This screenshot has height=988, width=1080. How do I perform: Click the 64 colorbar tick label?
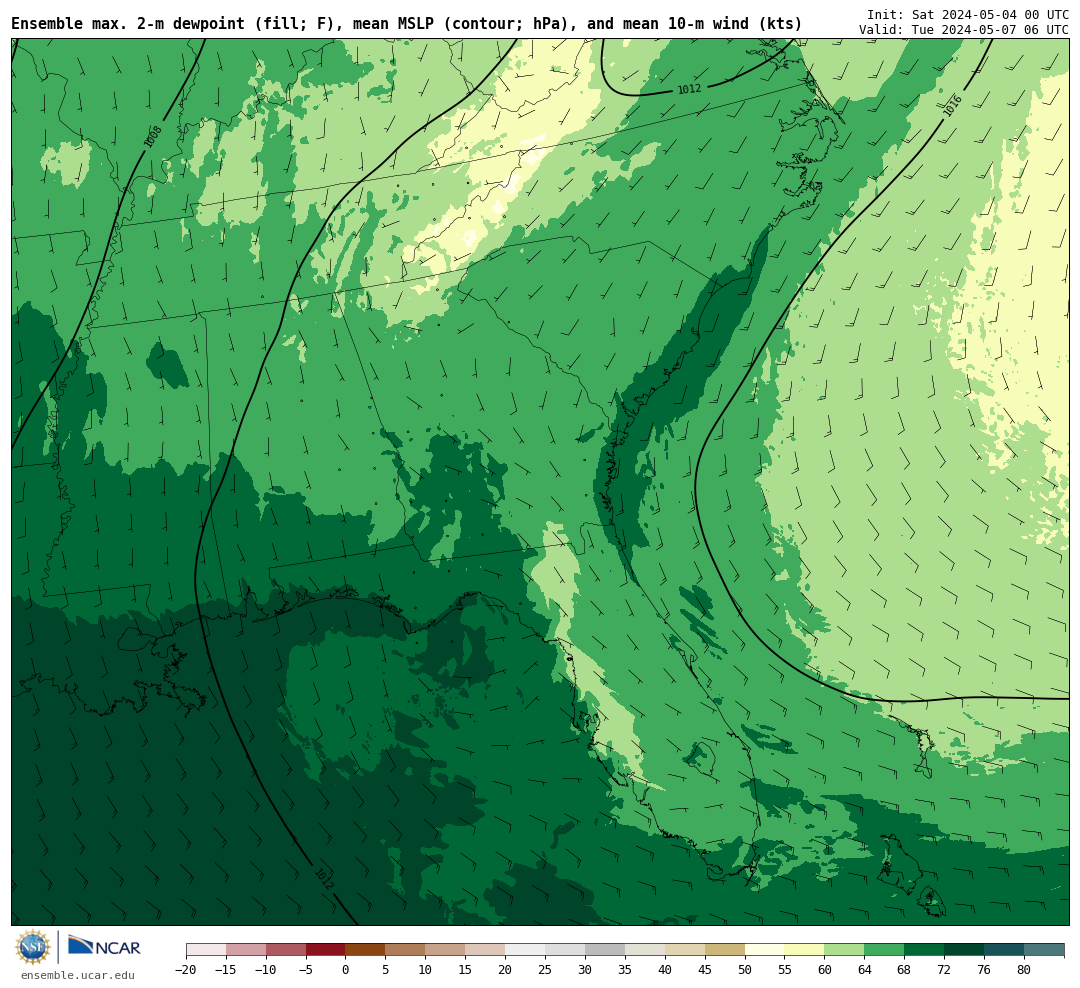point(864,969)
